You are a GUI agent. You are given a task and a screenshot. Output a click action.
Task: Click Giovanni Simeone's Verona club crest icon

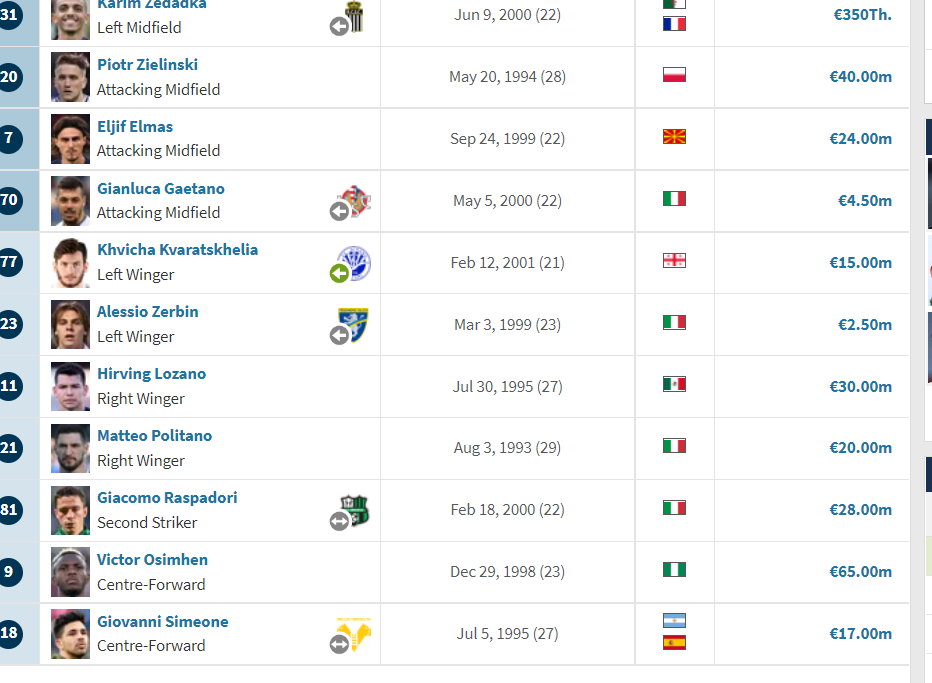pos(354,634)
